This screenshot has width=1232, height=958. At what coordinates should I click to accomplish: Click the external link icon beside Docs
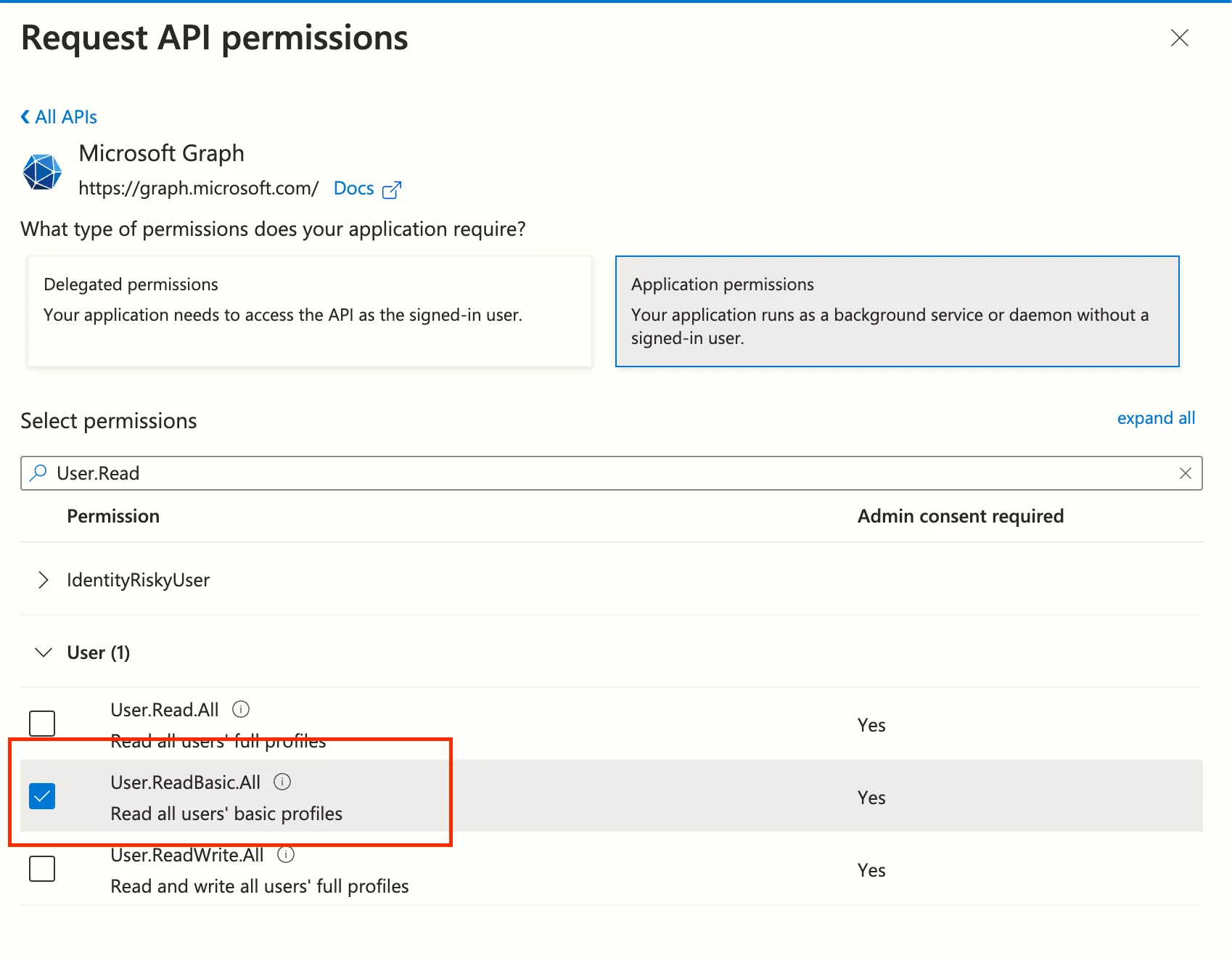click(392, 189)
